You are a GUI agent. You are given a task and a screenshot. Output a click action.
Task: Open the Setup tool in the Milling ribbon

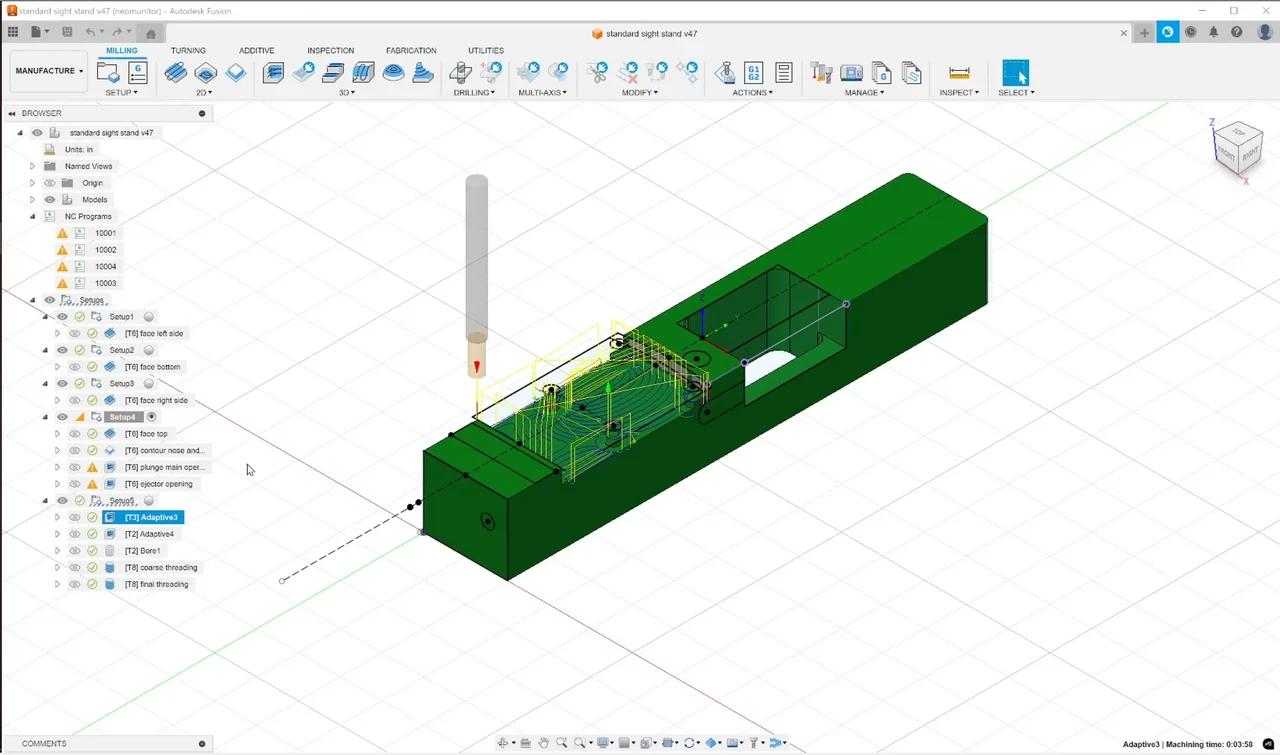108,72
